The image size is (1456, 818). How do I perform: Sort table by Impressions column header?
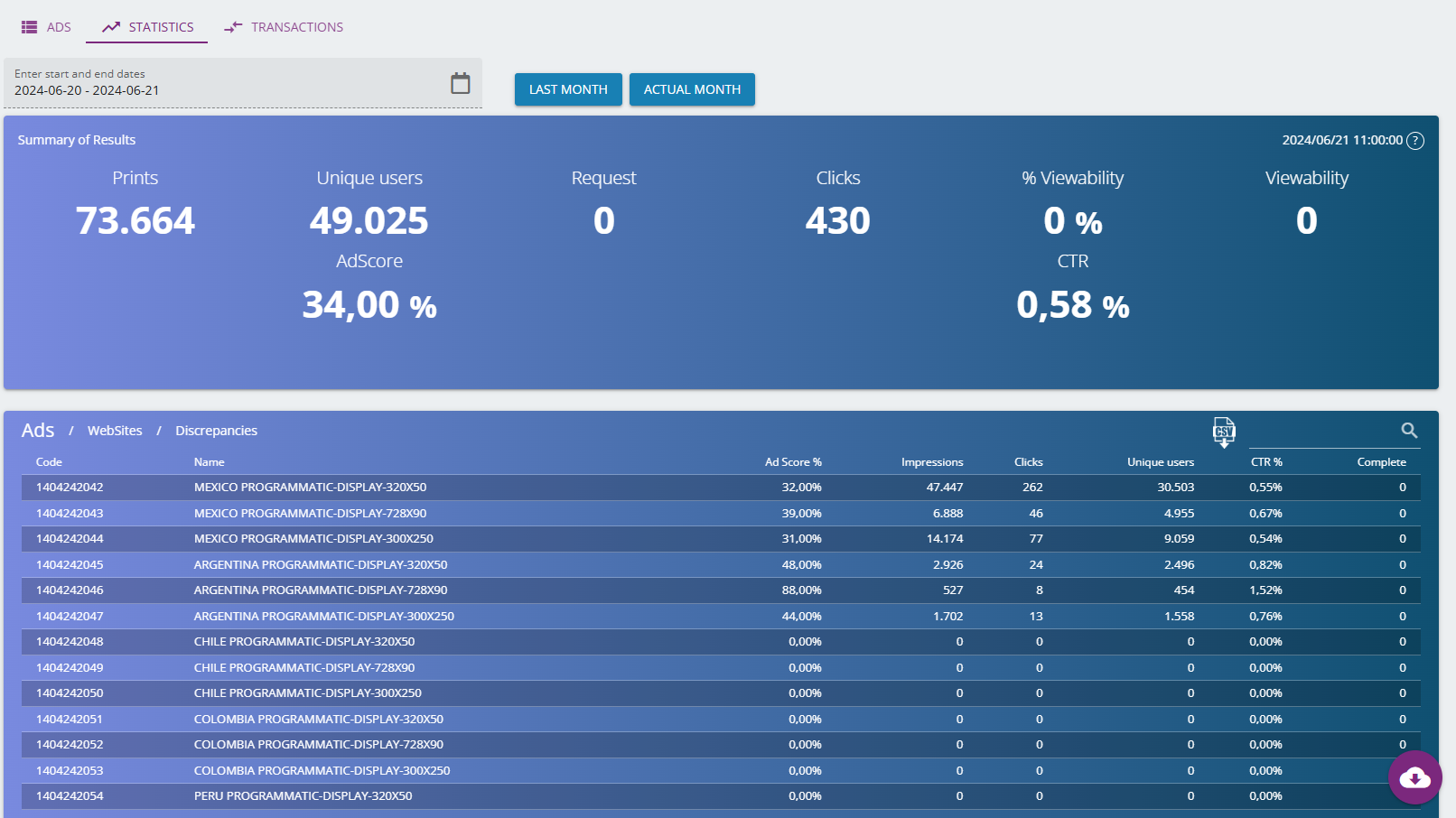pos(931,462)
